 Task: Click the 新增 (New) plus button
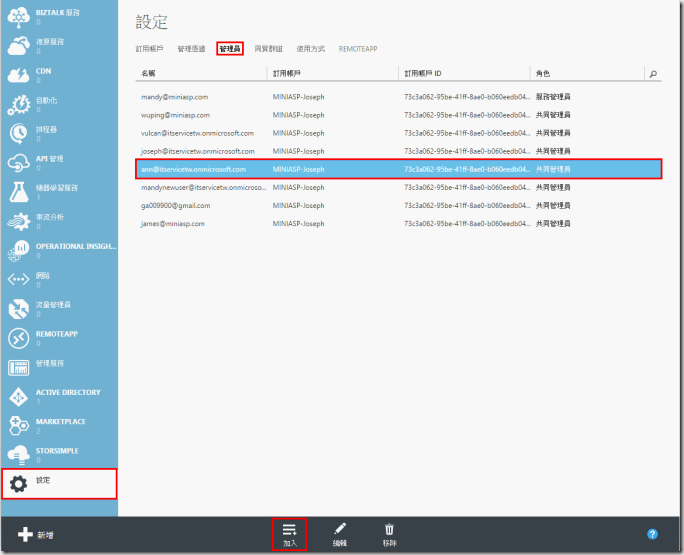[x=37, y=535]
